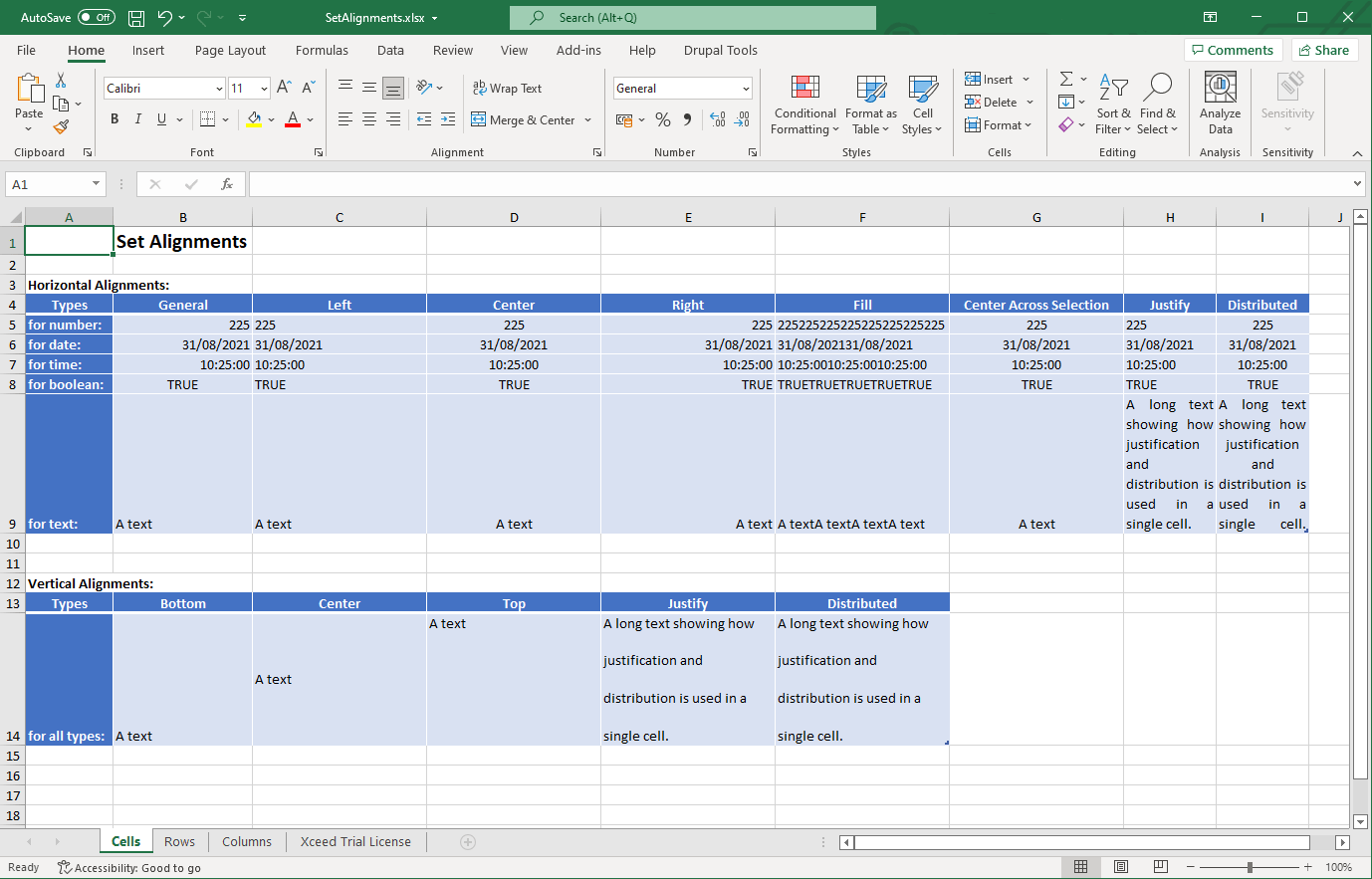Open the font size dropdown

click(264, 89)
